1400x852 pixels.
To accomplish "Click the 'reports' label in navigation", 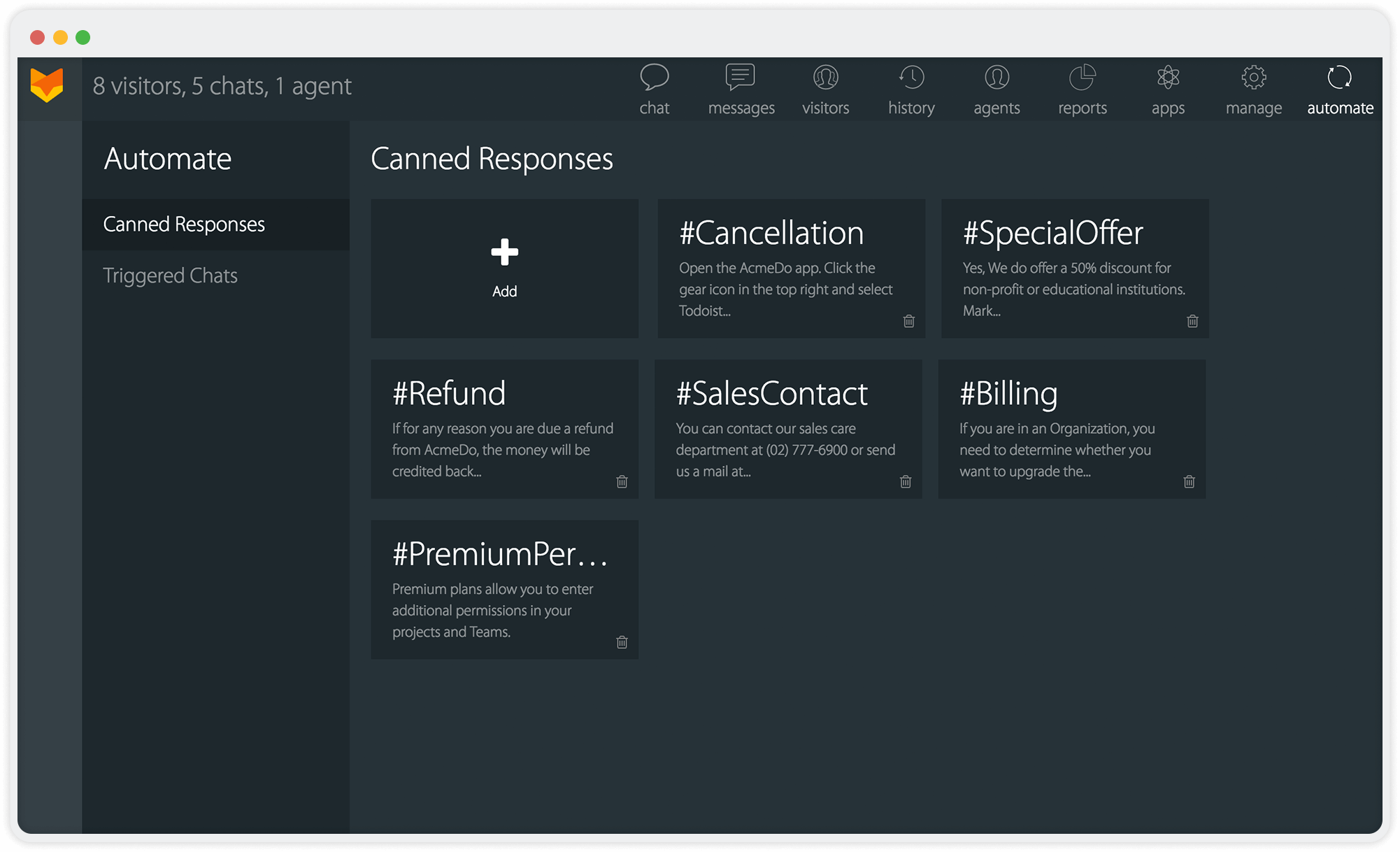I will click(x=1083, y=108).
